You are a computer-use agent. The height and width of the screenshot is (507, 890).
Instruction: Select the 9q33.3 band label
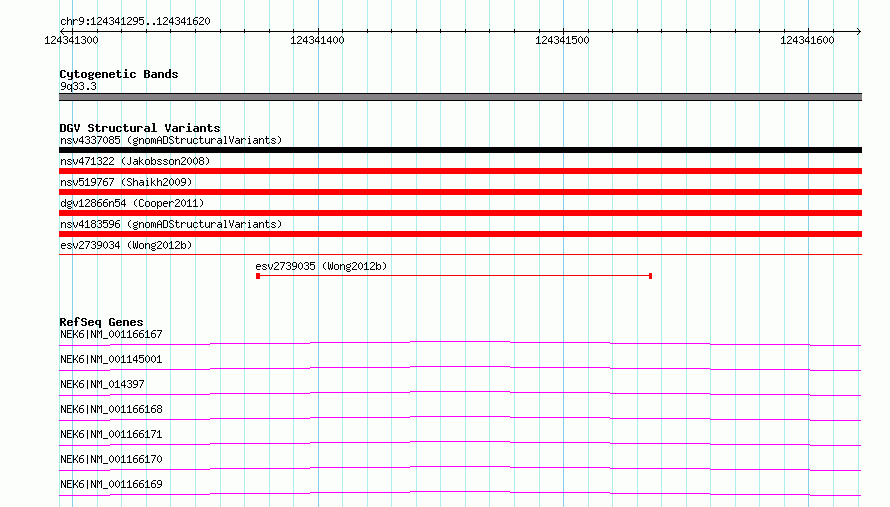click(x=78, y=86)
